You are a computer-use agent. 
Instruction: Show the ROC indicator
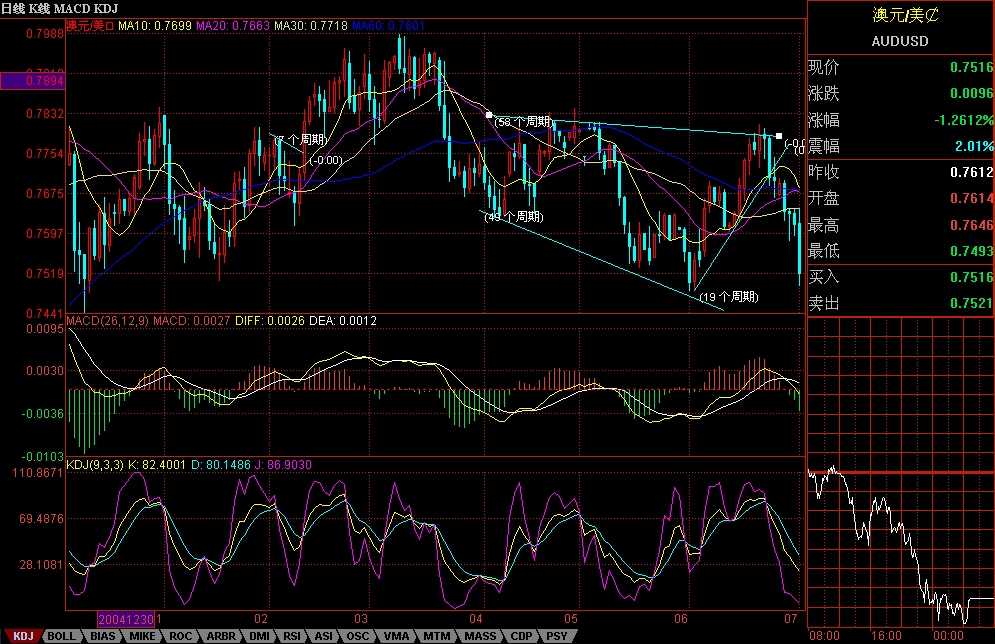(x=181, y=635)
